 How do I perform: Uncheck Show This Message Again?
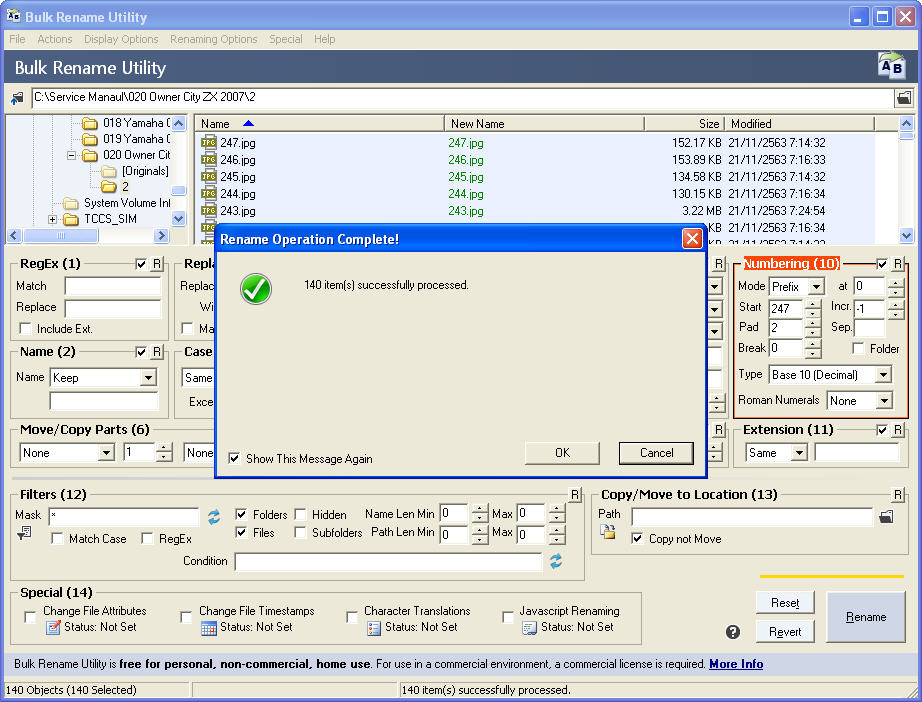click(234, 458)
